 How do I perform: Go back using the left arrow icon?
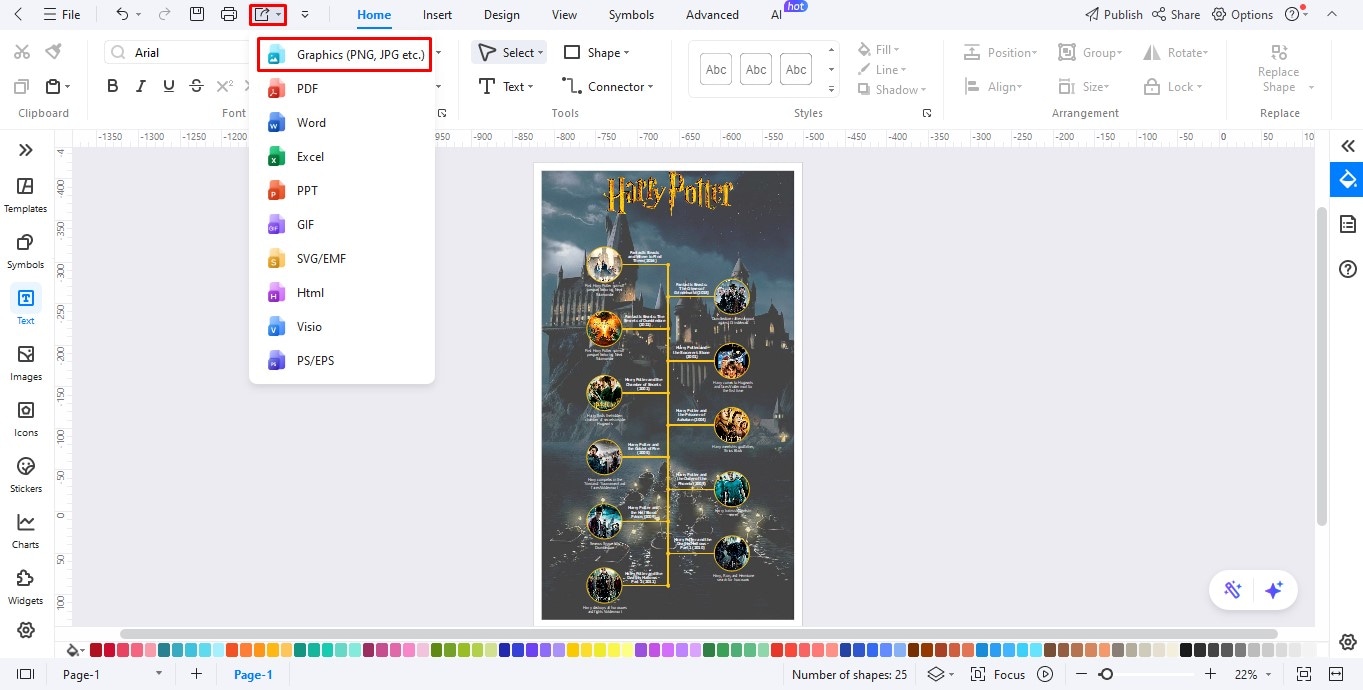click(x=18, y=14)
